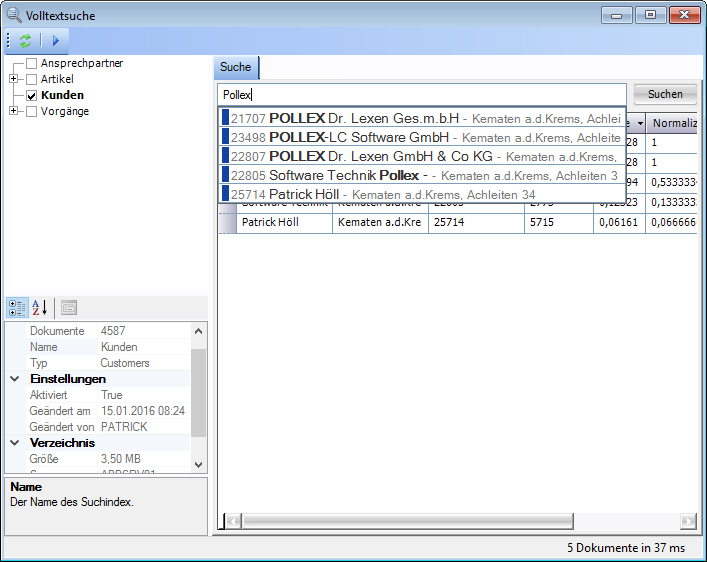Screen dimensions: 707x562
Task: Check the Vorgänge index checkbox
Action: [x=32, y=112]
